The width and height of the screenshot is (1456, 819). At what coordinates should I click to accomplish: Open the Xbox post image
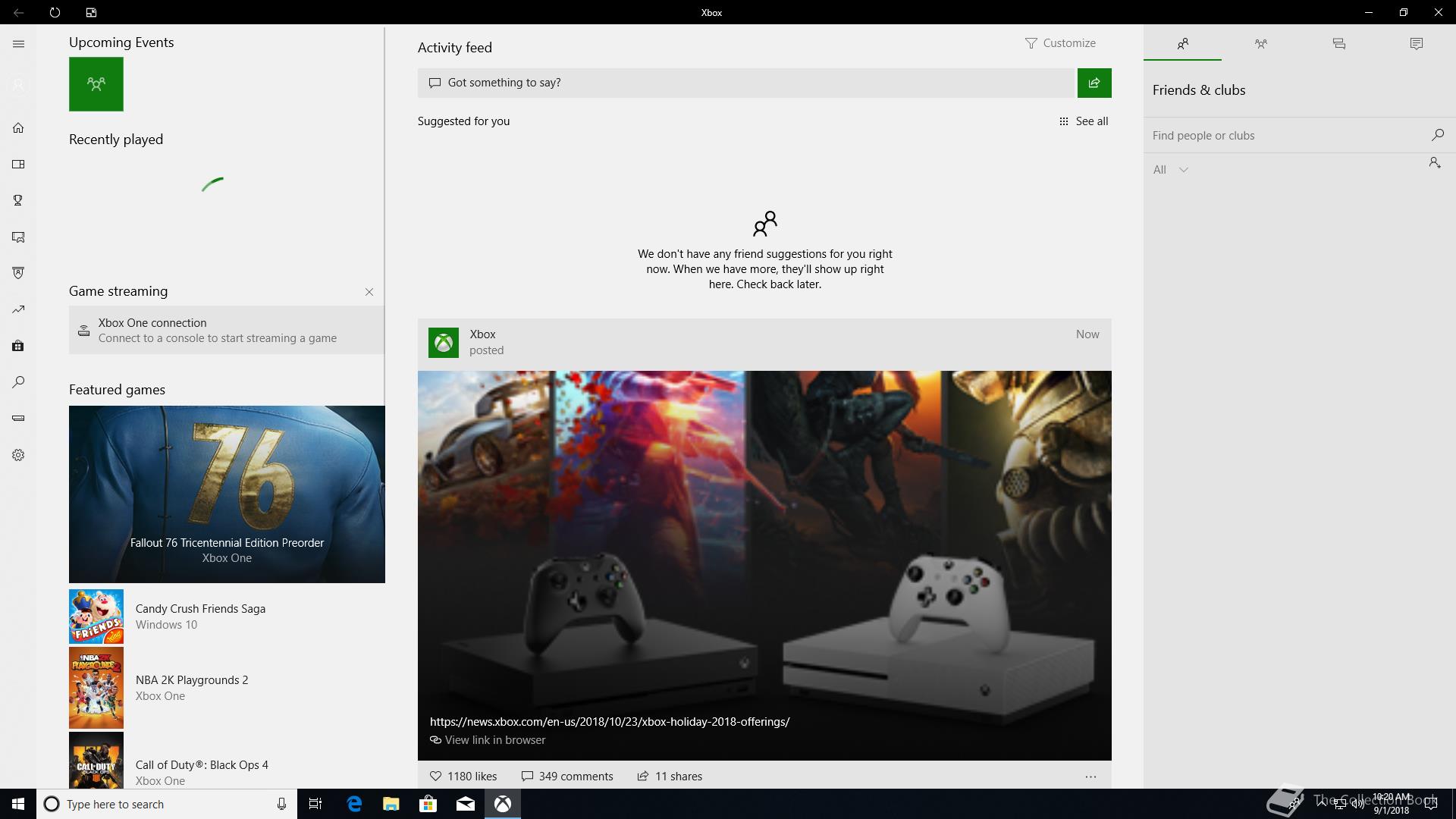click(x=764, y=565)
